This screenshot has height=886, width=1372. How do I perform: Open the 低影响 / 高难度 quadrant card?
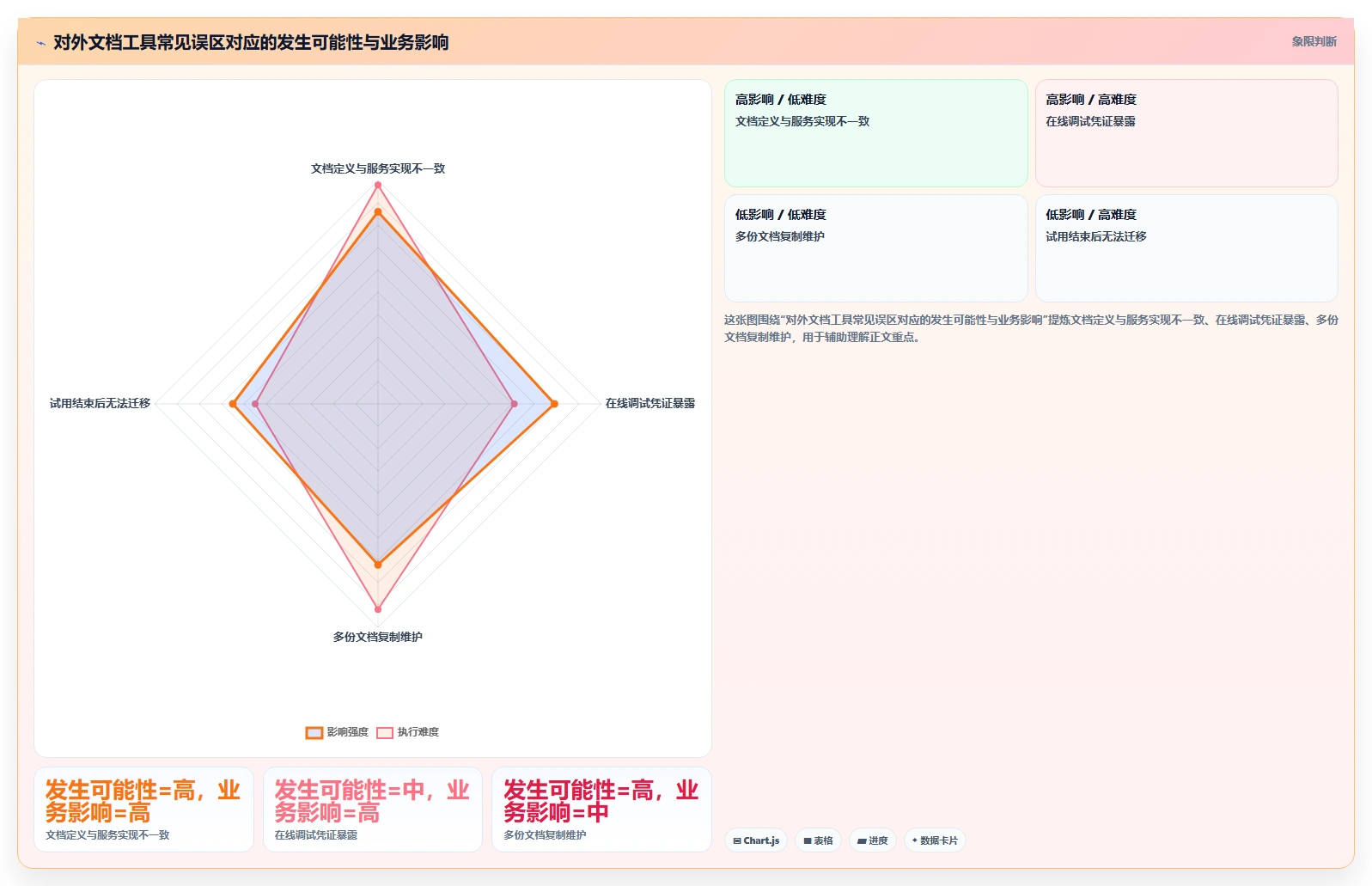[x=1186, y=248]
